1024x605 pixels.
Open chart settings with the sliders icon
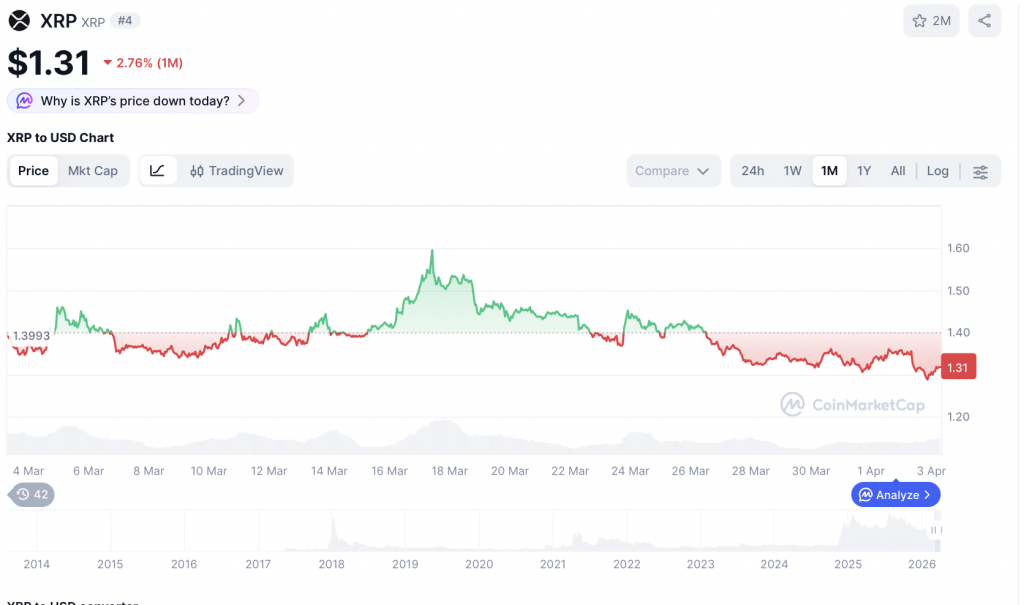coord(980,170)
